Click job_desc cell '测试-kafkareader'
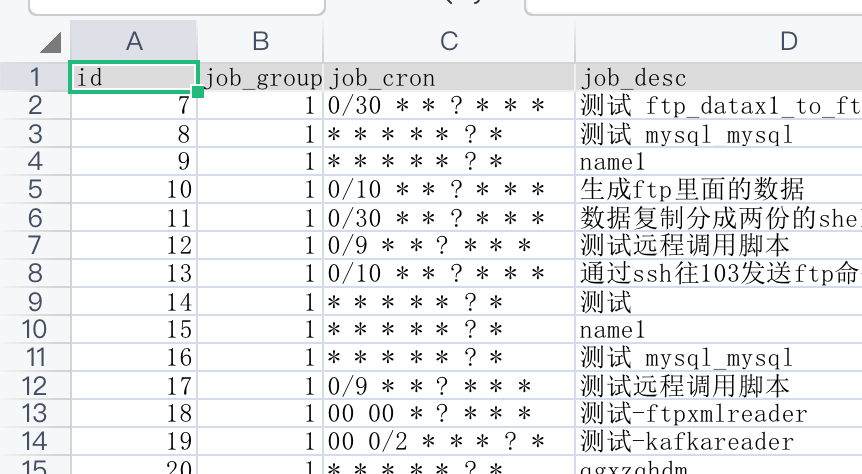The image size is (862, 474). 719,441
